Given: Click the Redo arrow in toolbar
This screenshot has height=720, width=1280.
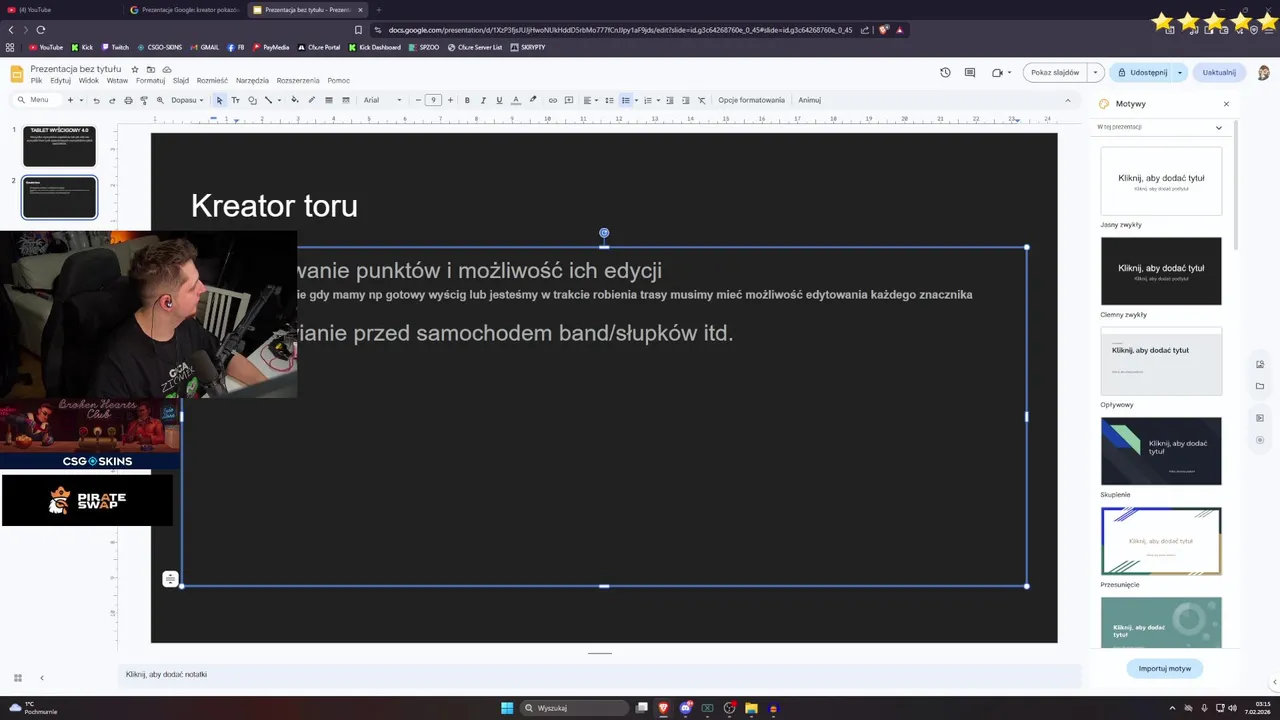Looking at the screenshot, I should click(112, 100).
